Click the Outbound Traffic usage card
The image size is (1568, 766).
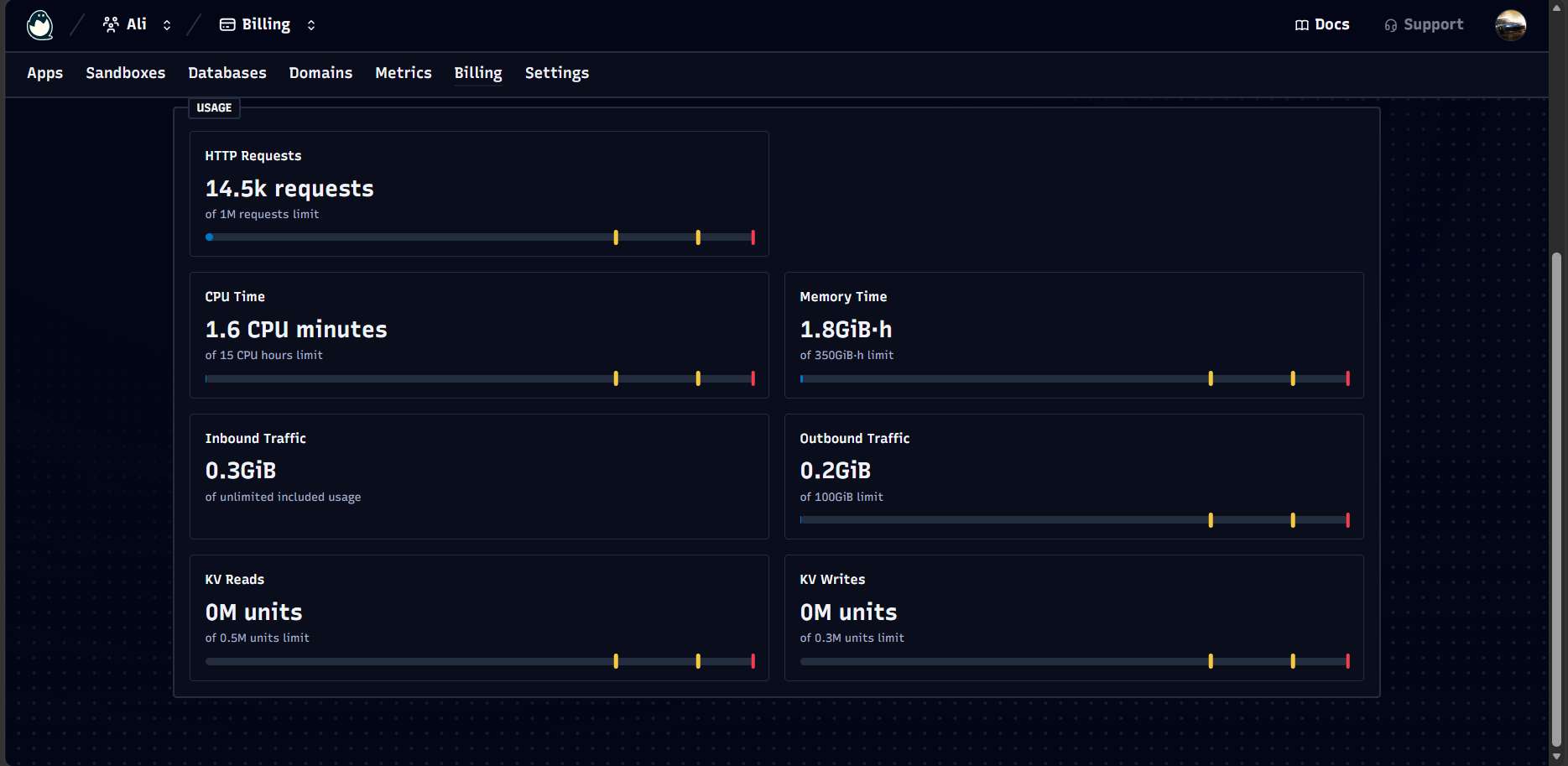pyautogui.click(x=1074, y=476)
